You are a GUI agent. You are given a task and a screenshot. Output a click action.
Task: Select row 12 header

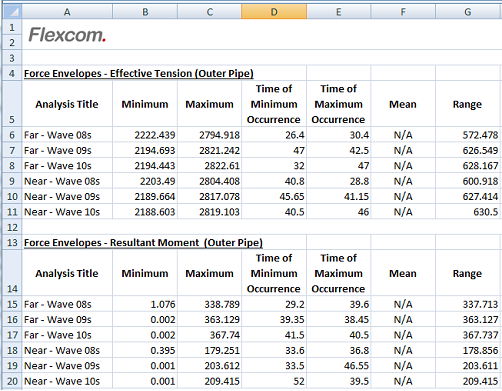click(x=12, y=227)
